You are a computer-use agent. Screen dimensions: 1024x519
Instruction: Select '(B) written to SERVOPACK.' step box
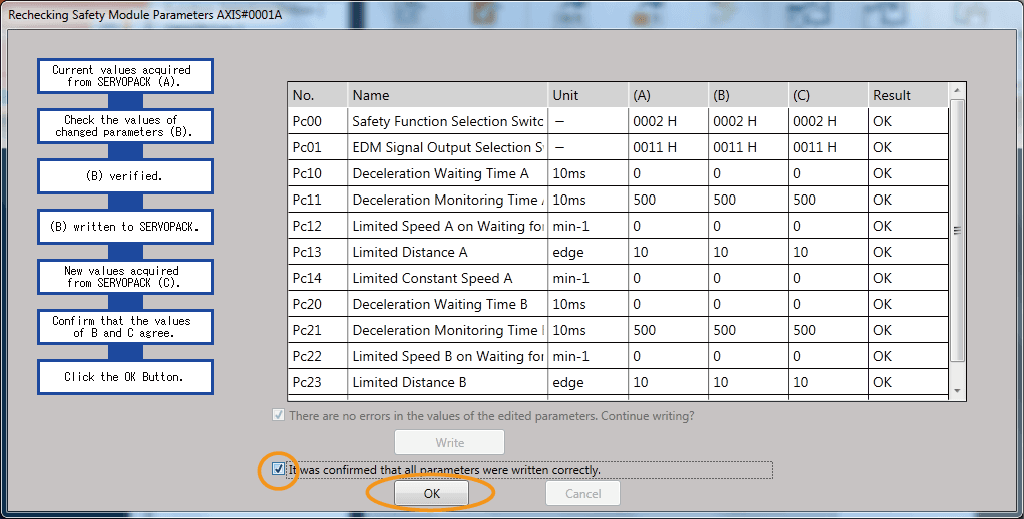coord(125,227)
